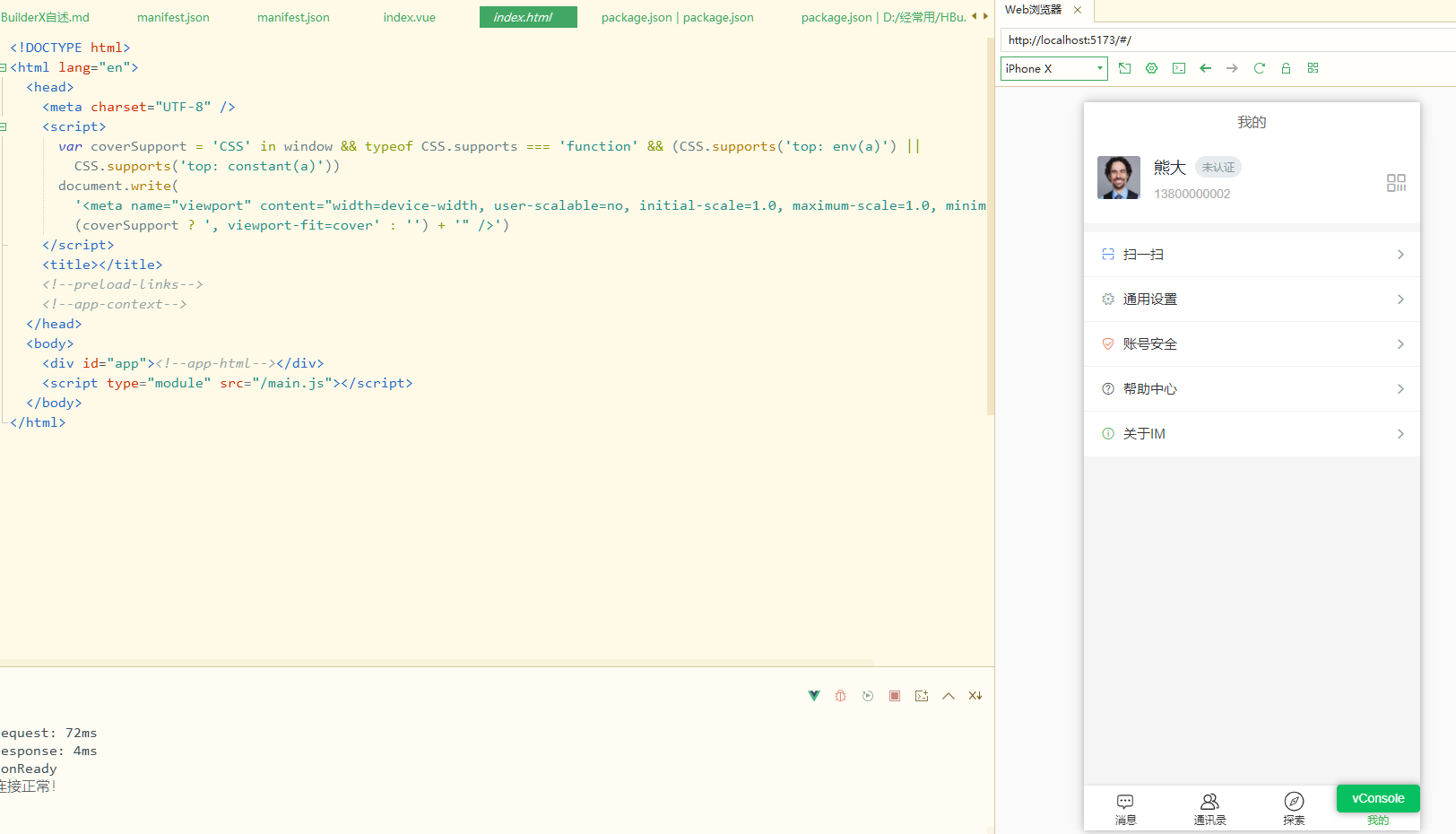Screen dimensions: 1456x834
Task: Clear console log output icon
Action: tap(975, 696)
